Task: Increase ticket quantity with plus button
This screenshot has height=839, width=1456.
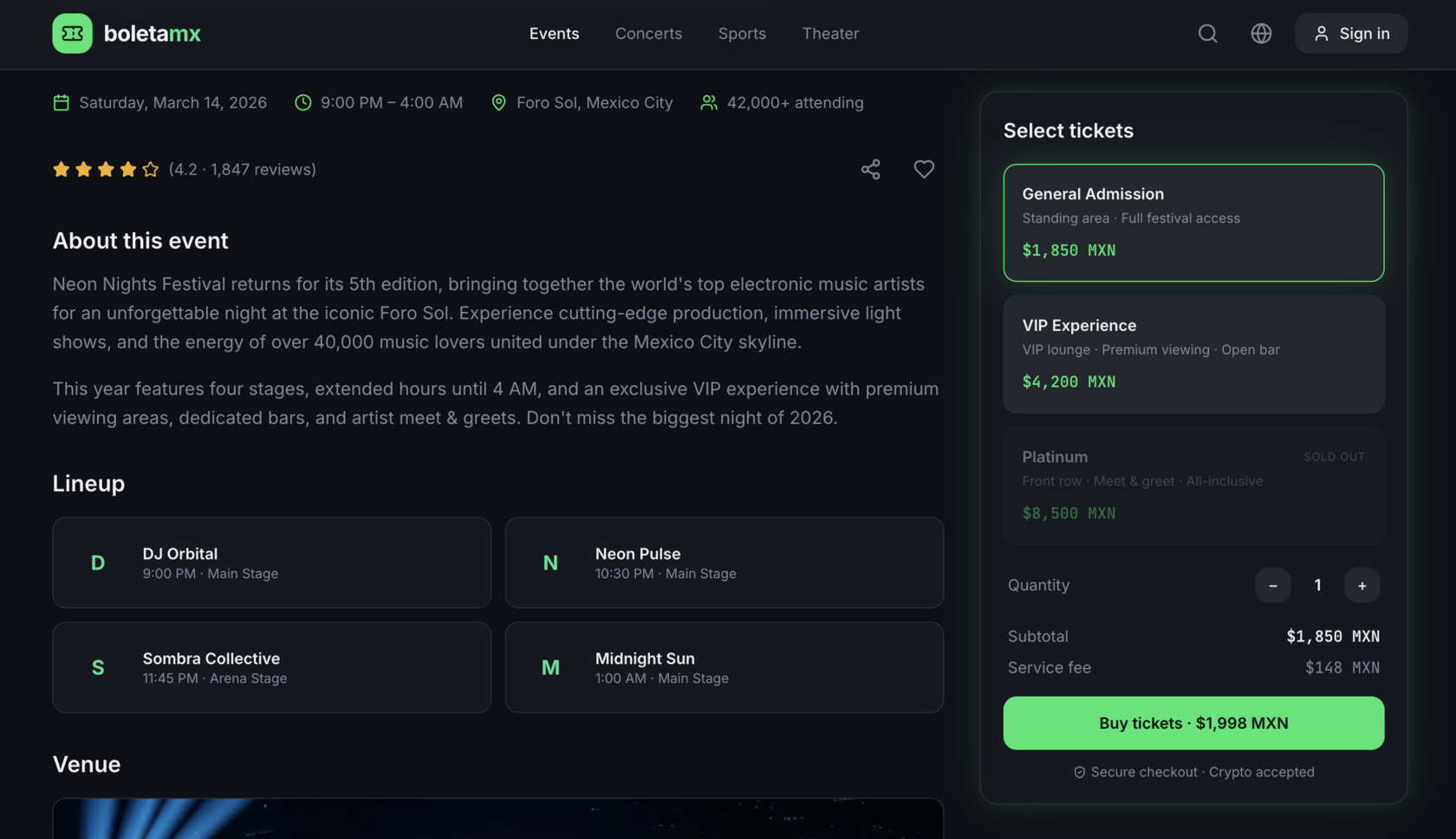Action: [x=1362, y=585]
